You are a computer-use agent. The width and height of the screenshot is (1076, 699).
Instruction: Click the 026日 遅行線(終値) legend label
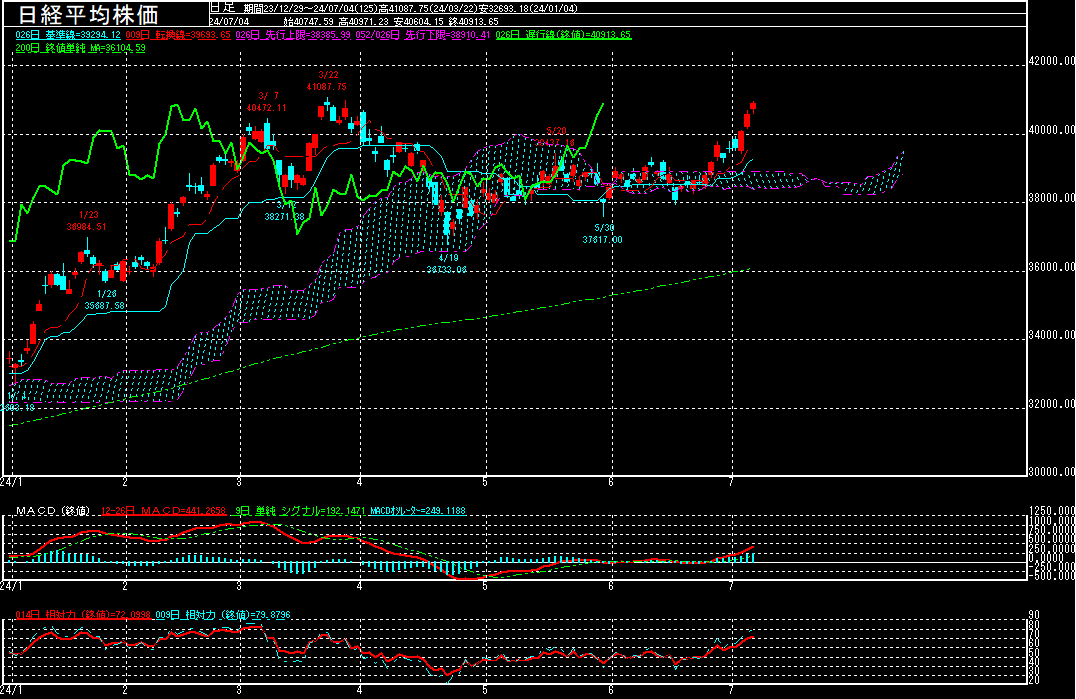[563, 35]
